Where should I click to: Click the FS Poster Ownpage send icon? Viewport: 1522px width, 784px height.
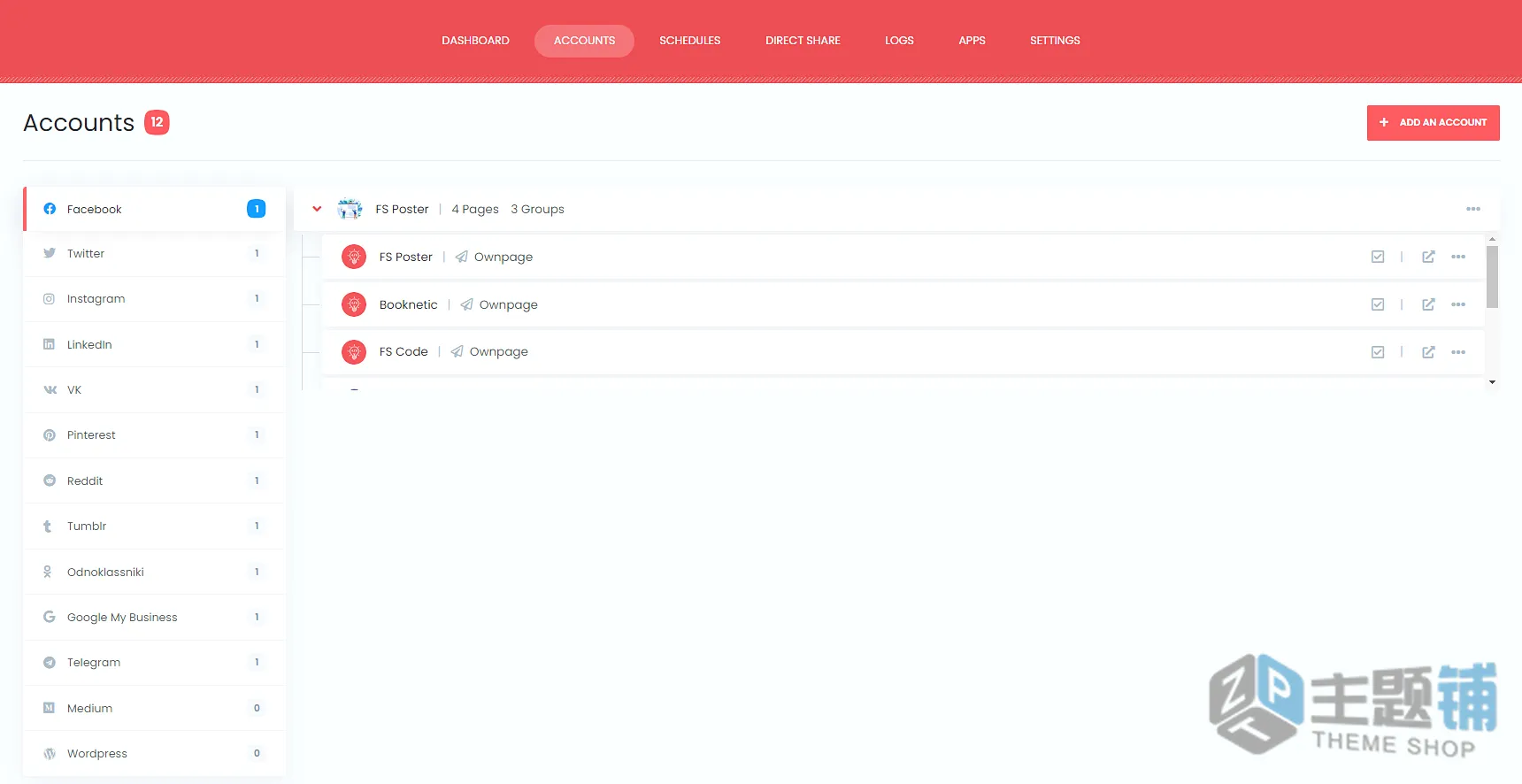pyautogui.click(x=462, y=257)
